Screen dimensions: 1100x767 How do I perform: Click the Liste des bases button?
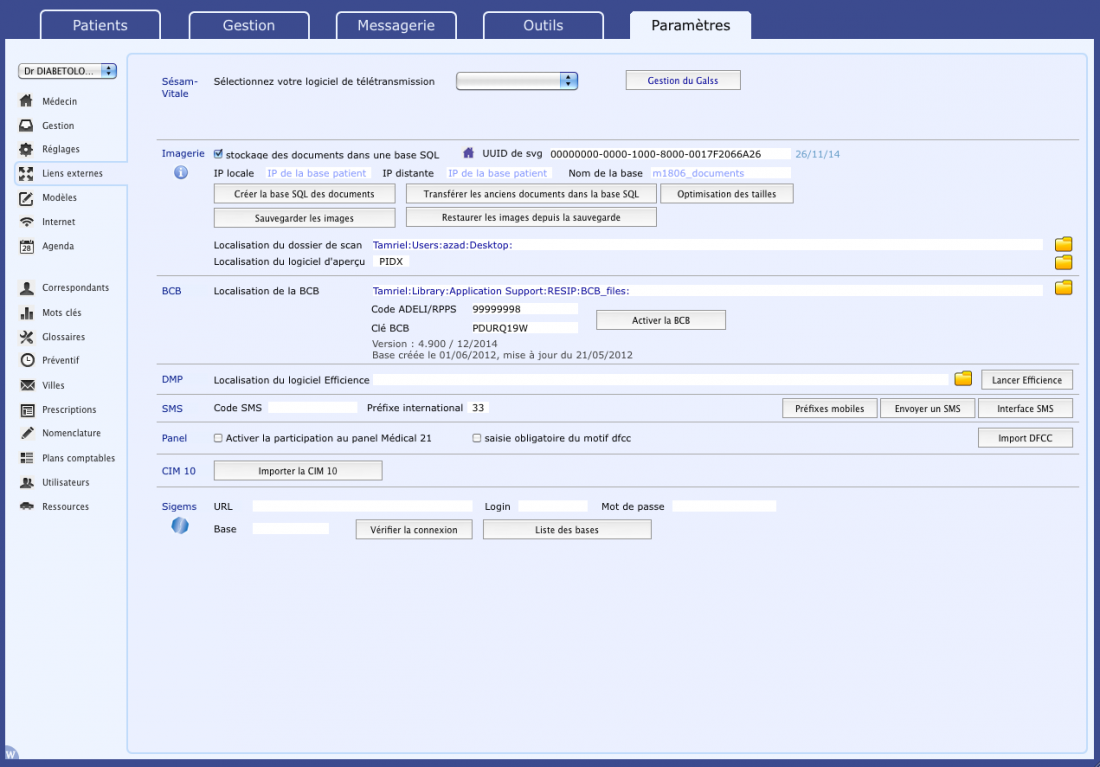click(x=567, y=530)
